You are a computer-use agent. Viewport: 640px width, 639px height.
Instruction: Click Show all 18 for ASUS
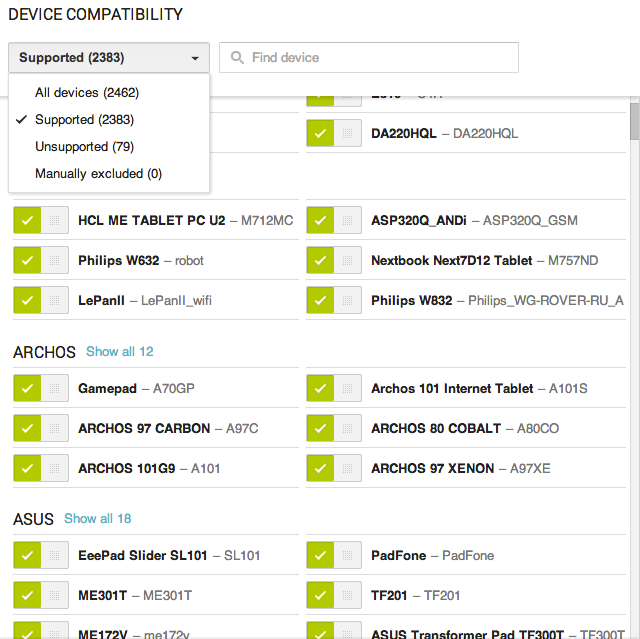(97, 519)
